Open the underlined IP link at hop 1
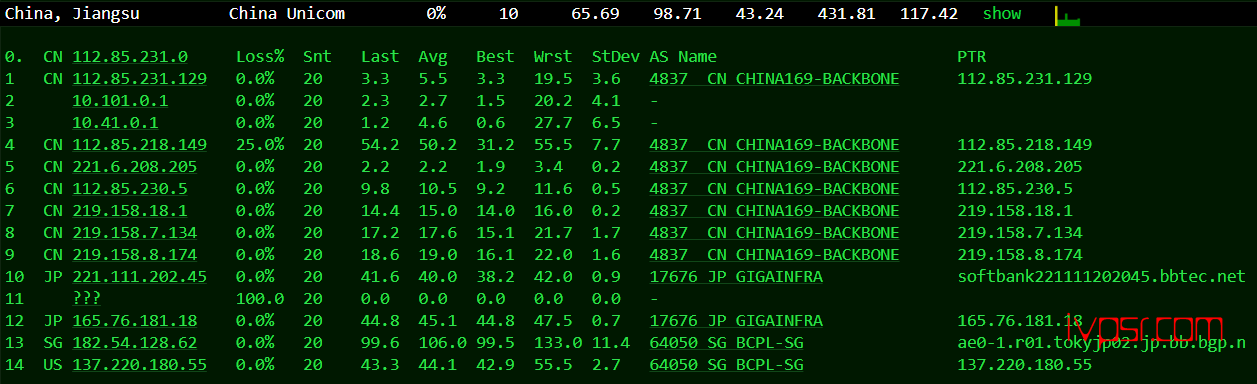This screenshot has width=1257, height=384. (x=140, y=79)
